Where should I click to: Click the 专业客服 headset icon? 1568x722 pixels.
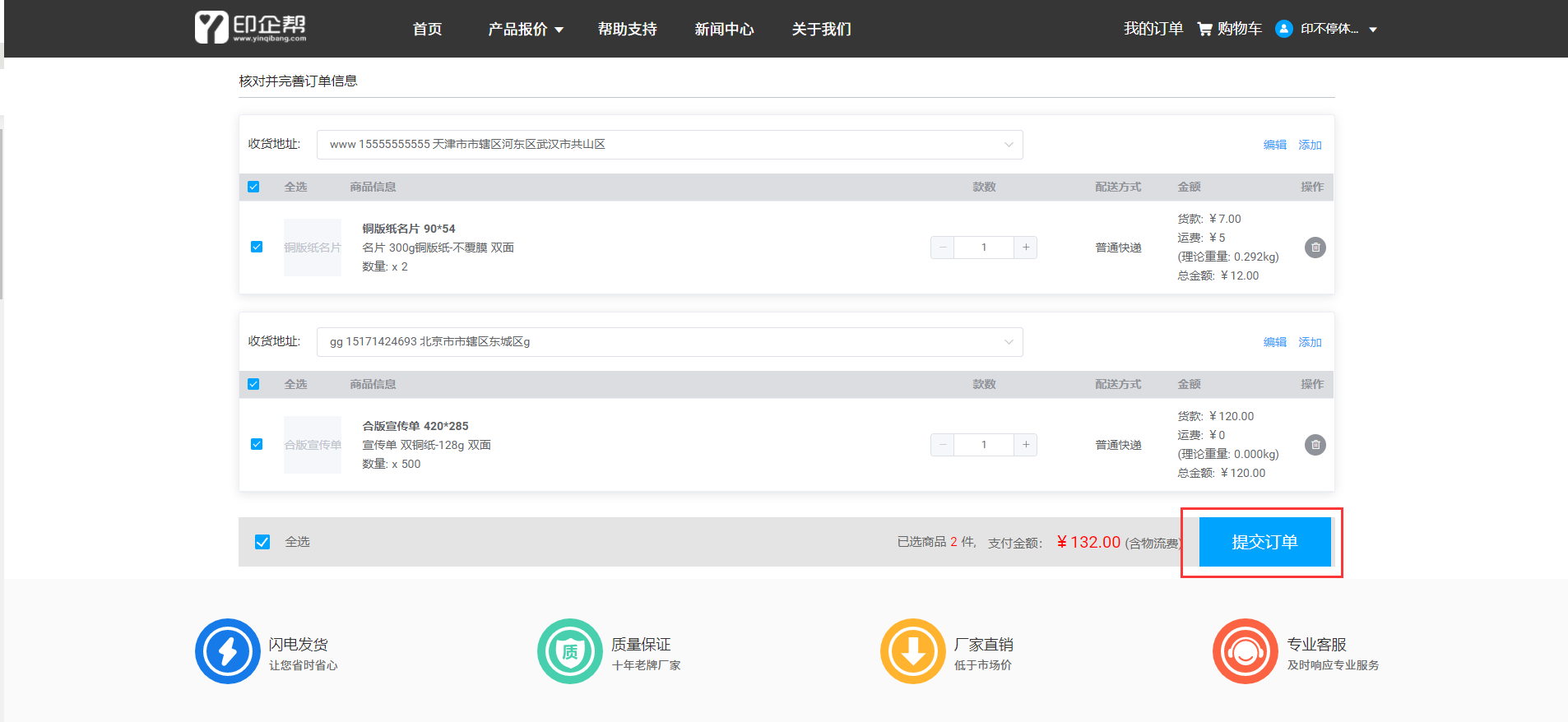point(1245,651)
